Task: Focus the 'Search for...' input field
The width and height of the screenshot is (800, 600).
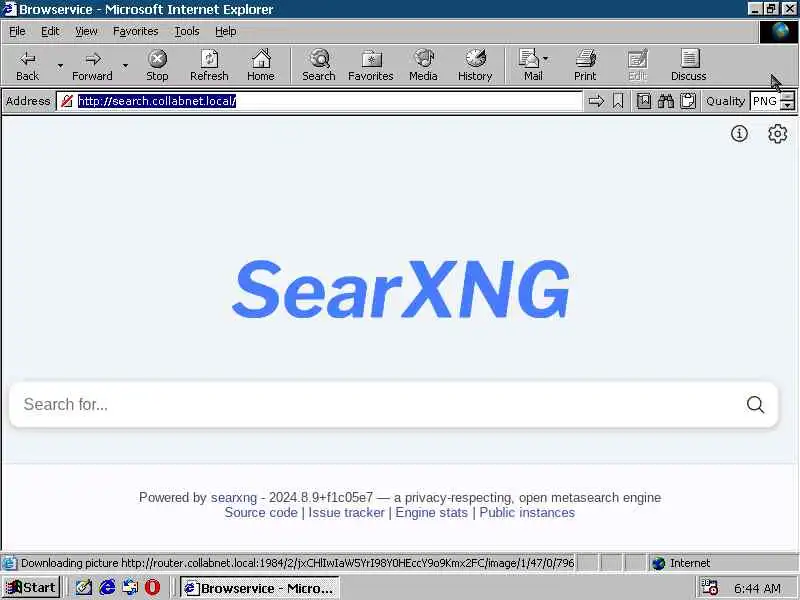Action: pos(378,405)
